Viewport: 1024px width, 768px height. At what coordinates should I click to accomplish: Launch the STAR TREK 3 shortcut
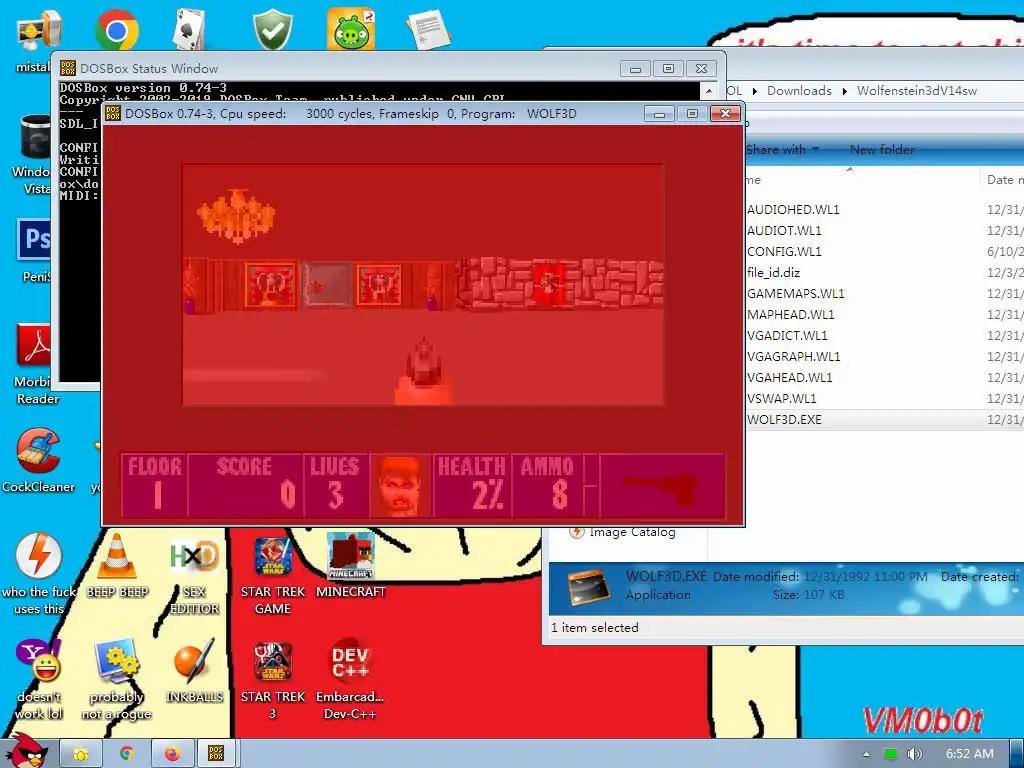tap(272, 679)
